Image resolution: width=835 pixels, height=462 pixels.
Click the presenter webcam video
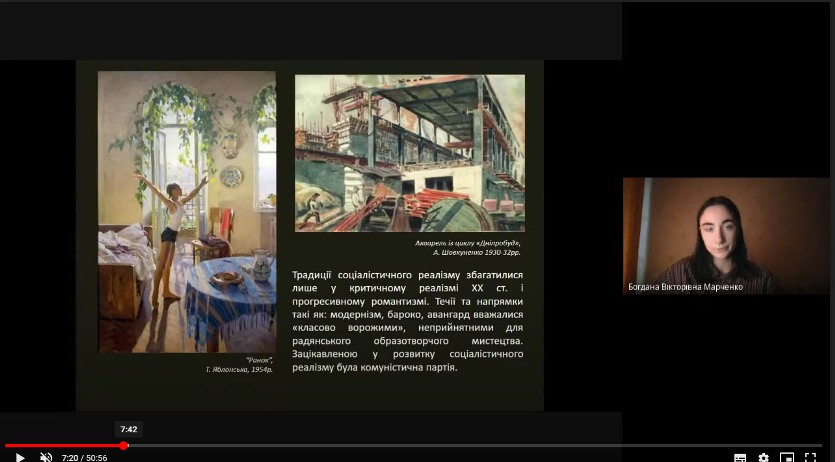click(x=726, y=236)
